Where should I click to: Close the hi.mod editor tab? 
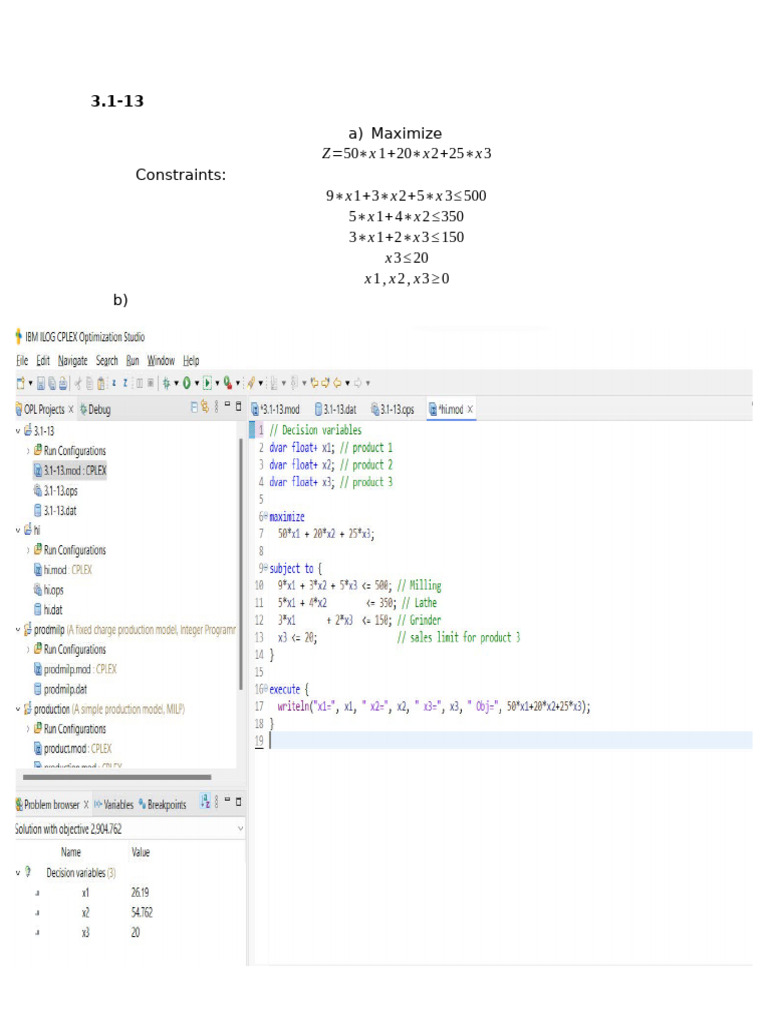(x=470, y=409)
